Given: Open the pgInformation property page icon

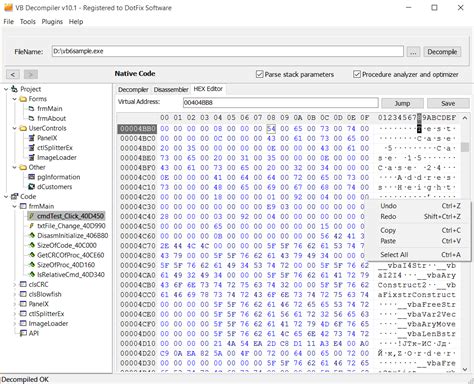Looking at the screenshot, I should (32, 177).
